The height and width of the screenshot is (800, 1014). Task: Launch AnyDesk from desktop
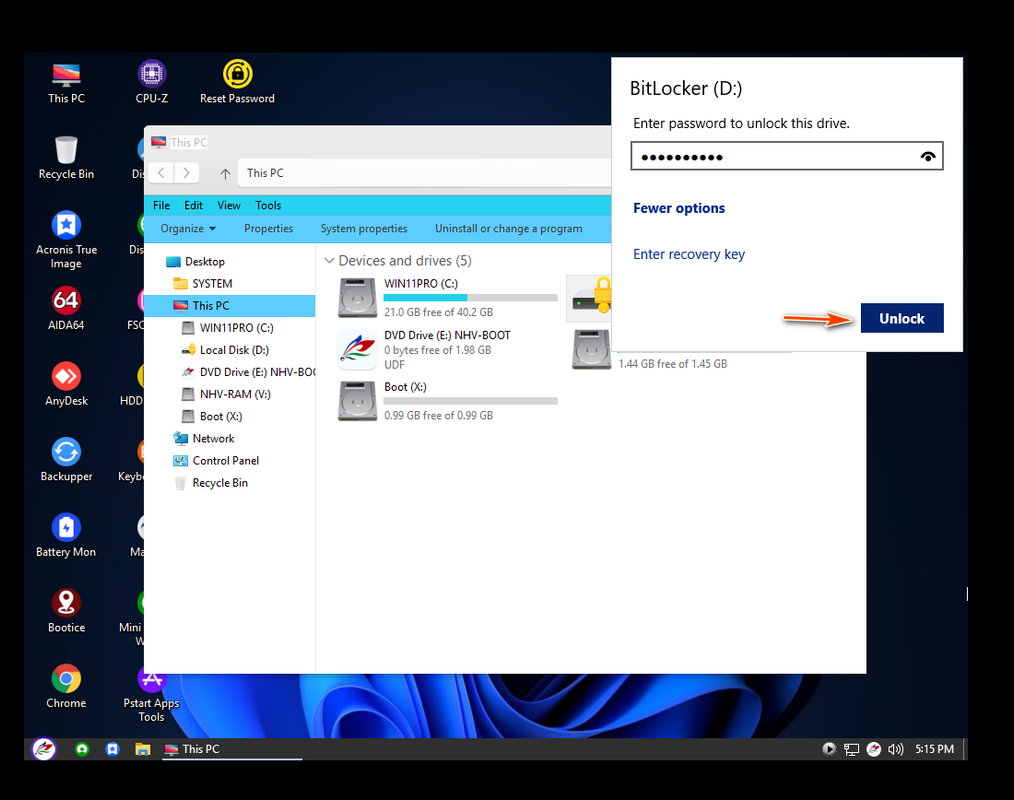click(66, 385)
